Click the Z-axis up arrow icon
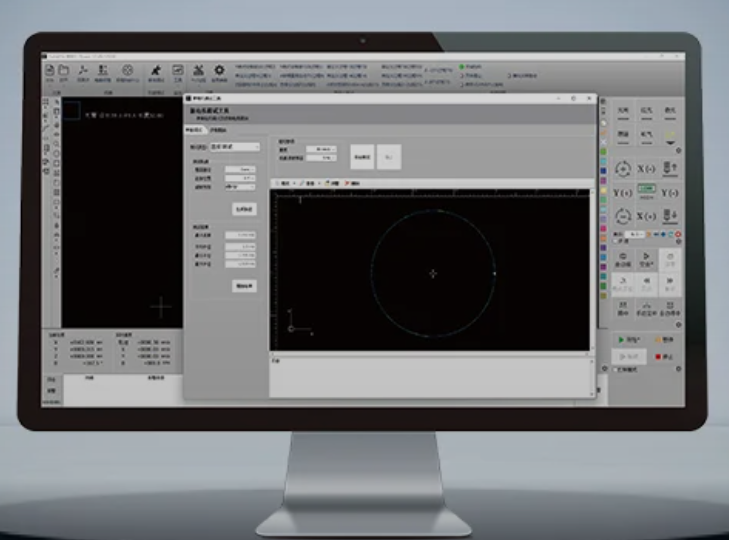 tap(671, 167)
